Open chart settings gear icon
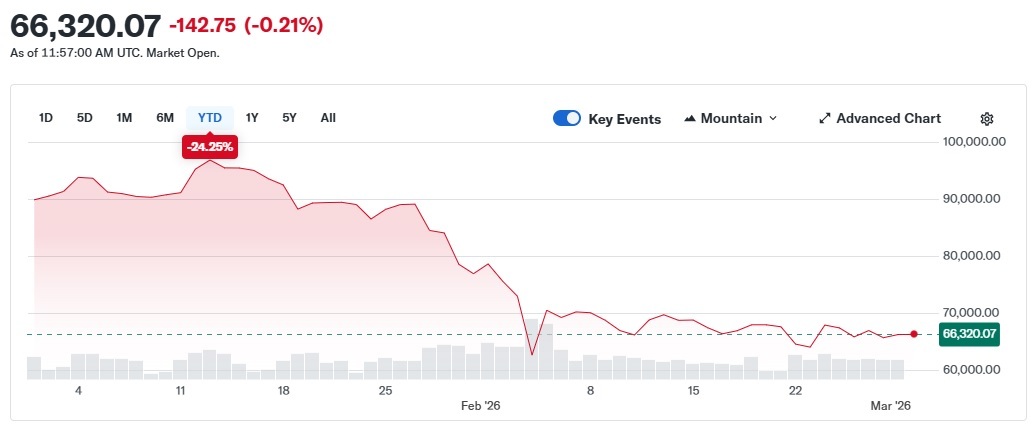 (986, 119)
